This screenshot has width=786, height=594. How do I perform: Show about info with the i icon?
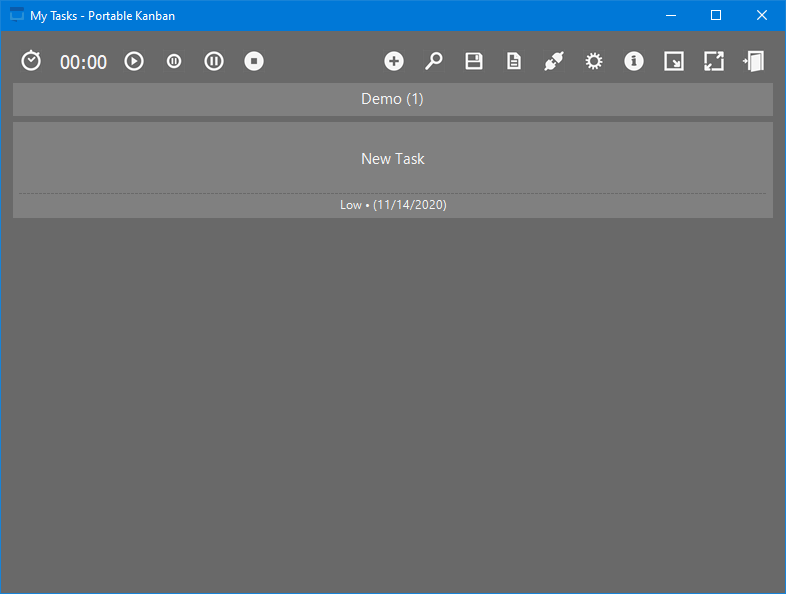634,61
